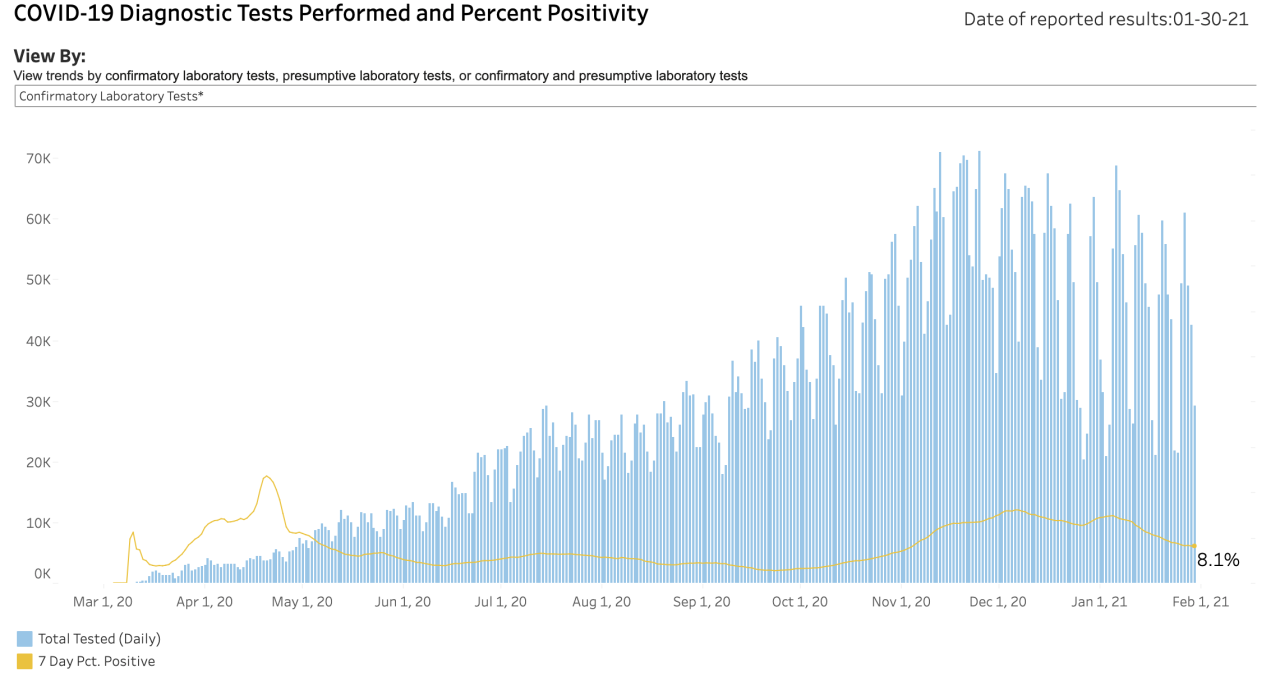Click the "Sep 1, 20" x-axis label
1280x681 pixels.
[701, 602]
